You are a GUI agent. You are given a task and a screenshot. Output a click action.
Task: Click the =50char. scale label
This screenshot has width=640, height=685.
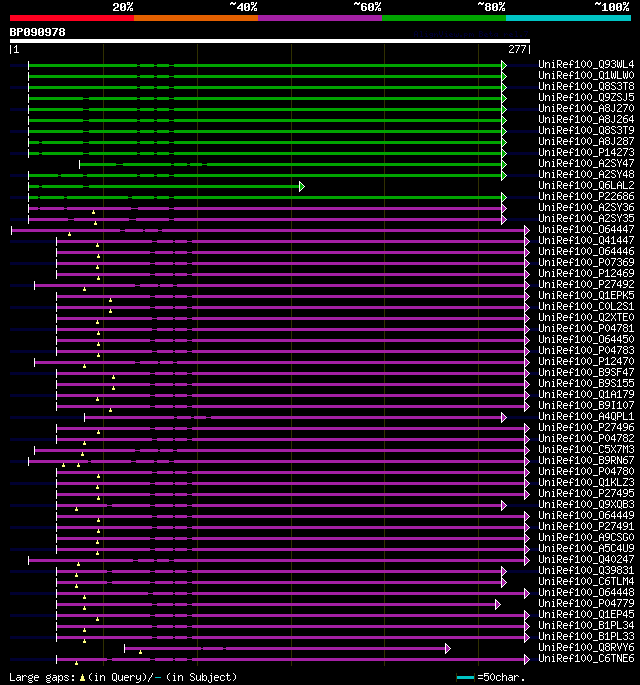pos(501,677)
